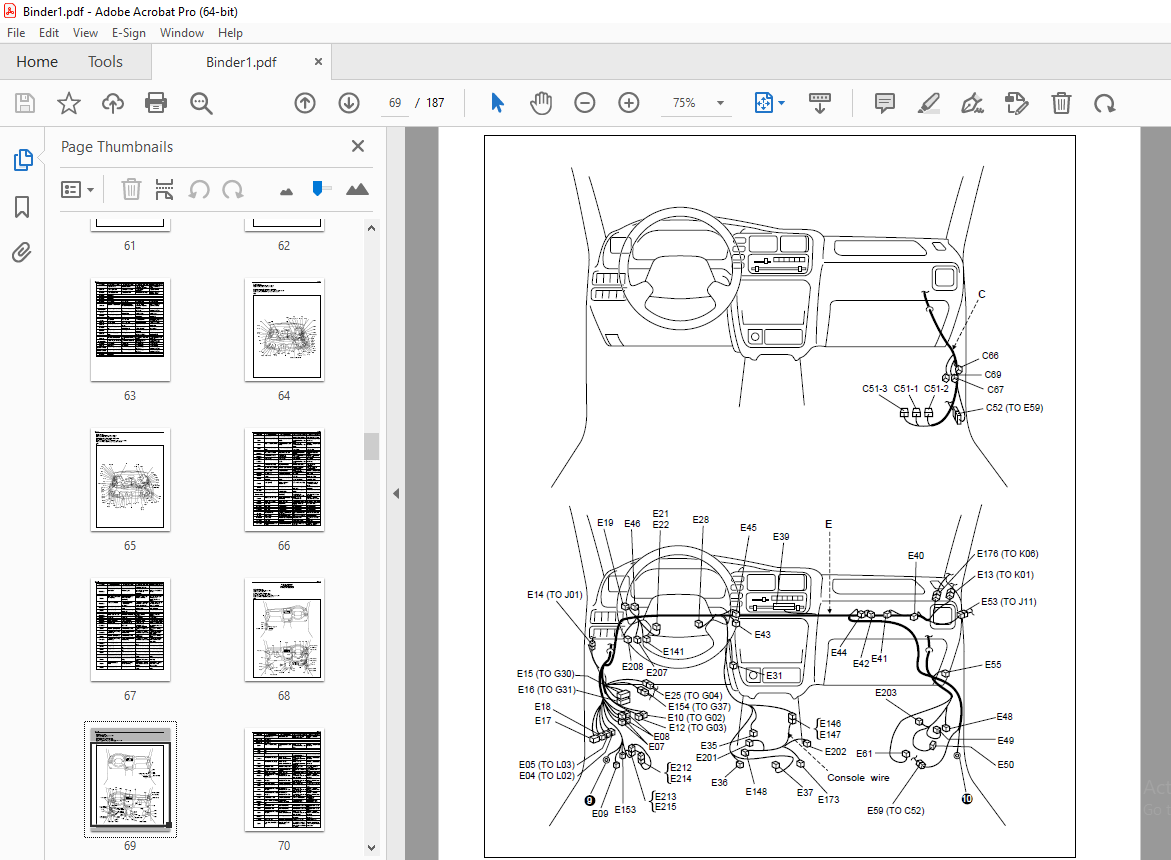Add a sticky note comment
This screenshot has height=860, width=1171.
(x=884, y=103)
